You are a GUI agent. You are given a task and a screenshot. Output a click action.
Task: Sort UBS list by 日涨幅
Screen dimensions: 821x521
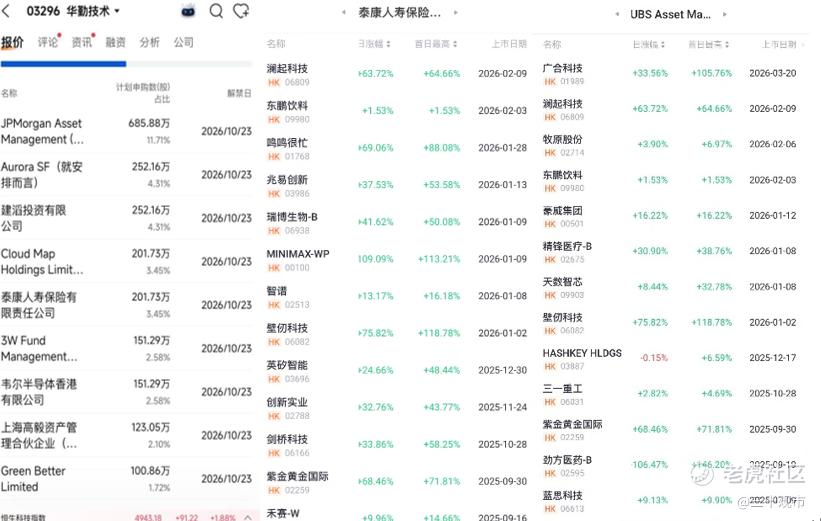click(649, 45)
